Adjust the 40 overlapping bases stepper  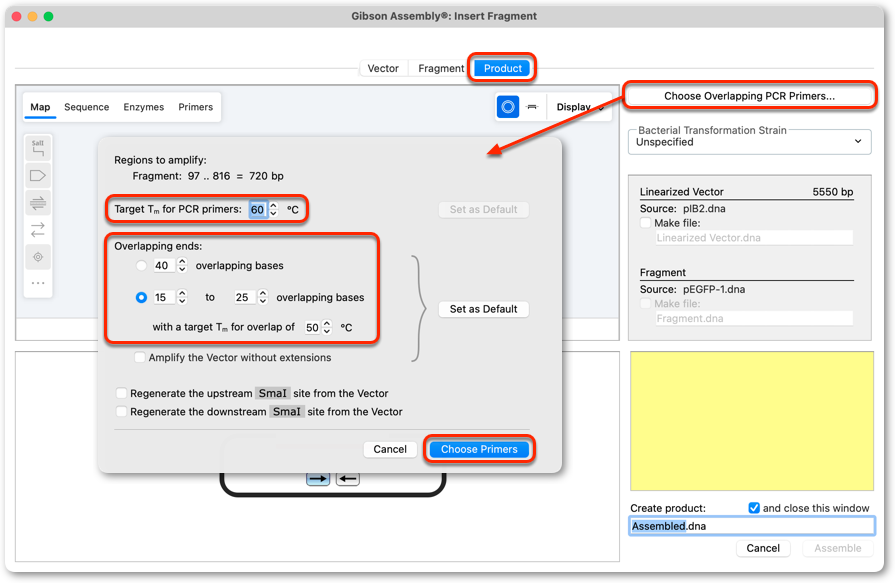click(182, 266)
